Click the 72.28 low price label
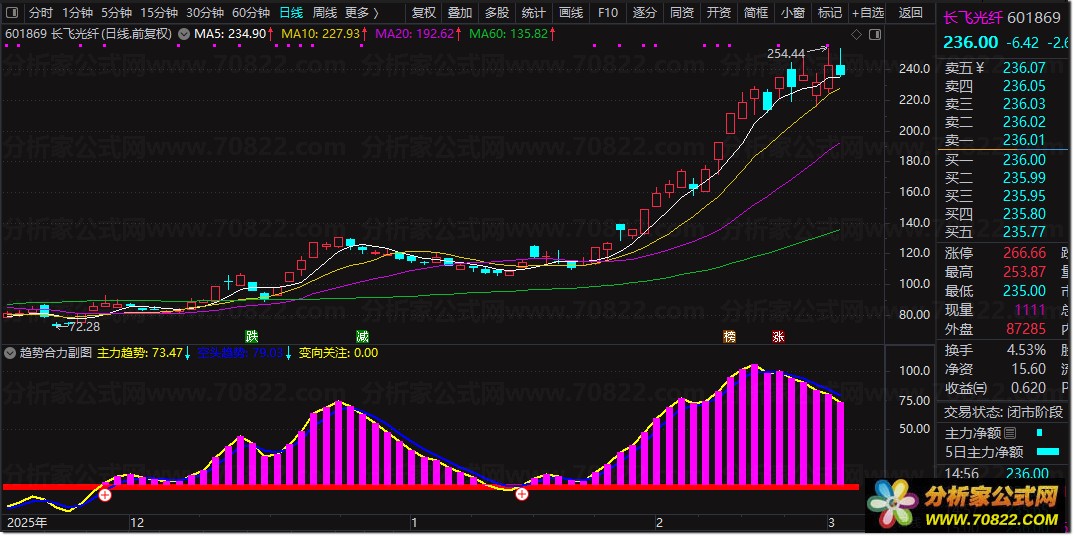 (85, 327)
